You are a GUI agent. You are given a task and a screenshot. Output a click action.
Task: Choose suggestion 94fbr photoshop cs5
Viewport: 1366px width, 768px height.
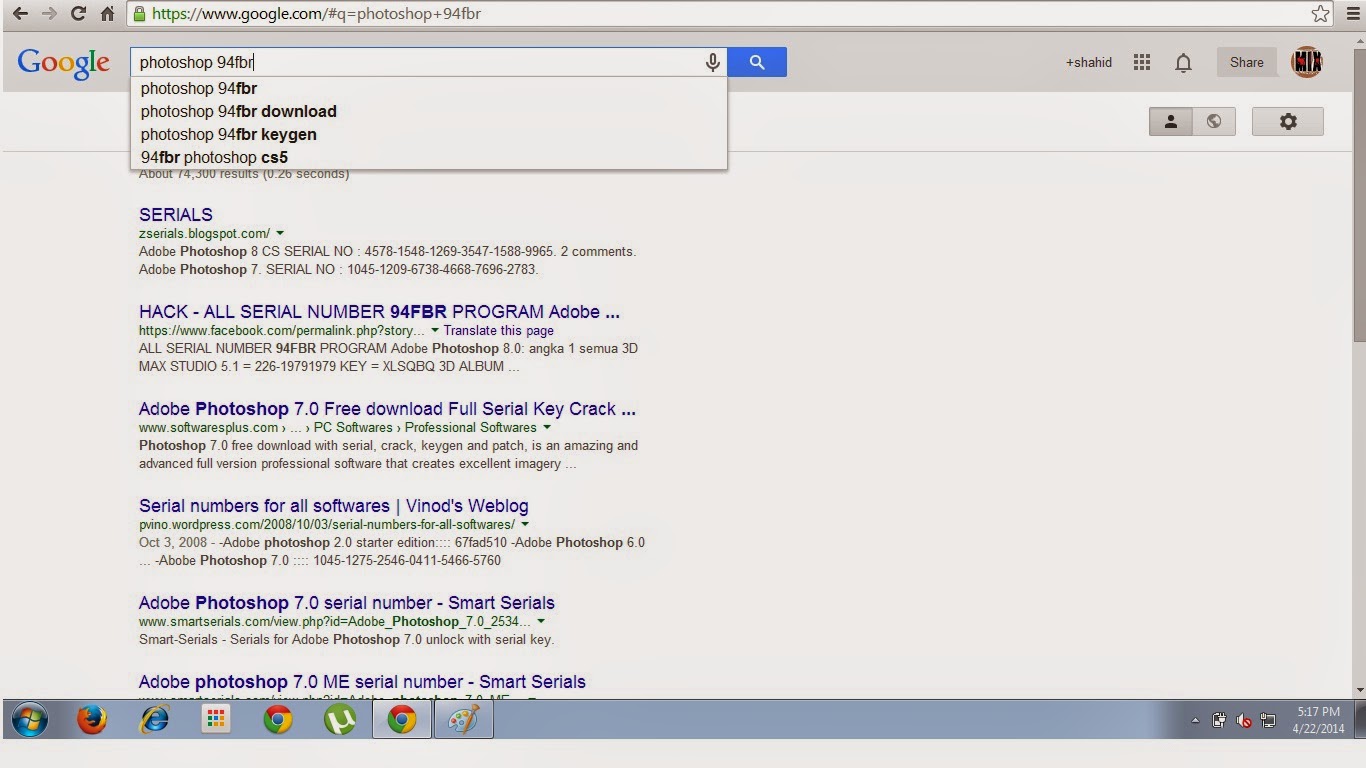click(x=213, y=157)
